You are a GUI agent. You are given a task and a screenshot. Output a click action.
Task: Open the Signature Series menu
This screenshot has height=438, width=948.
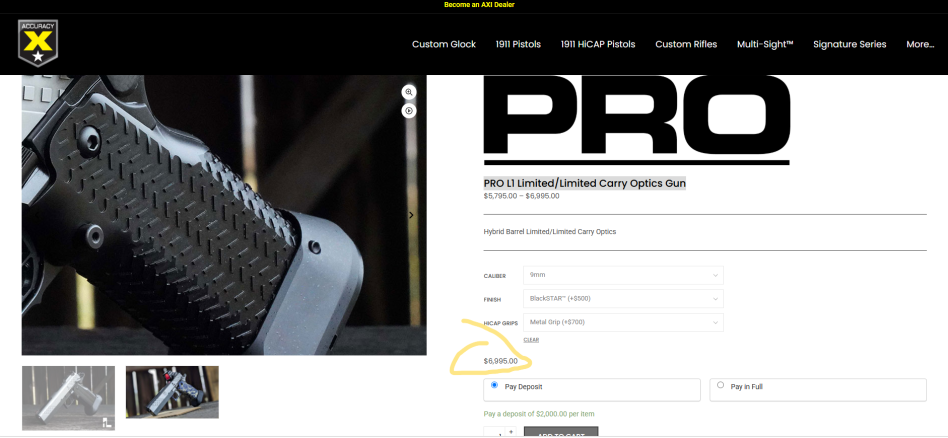point(849,44)
